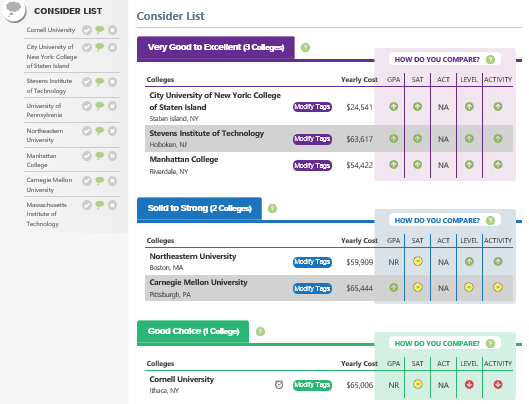Open comment bubble for Cornell University in sidebar
529x404 pixels.
pos(100,30)
